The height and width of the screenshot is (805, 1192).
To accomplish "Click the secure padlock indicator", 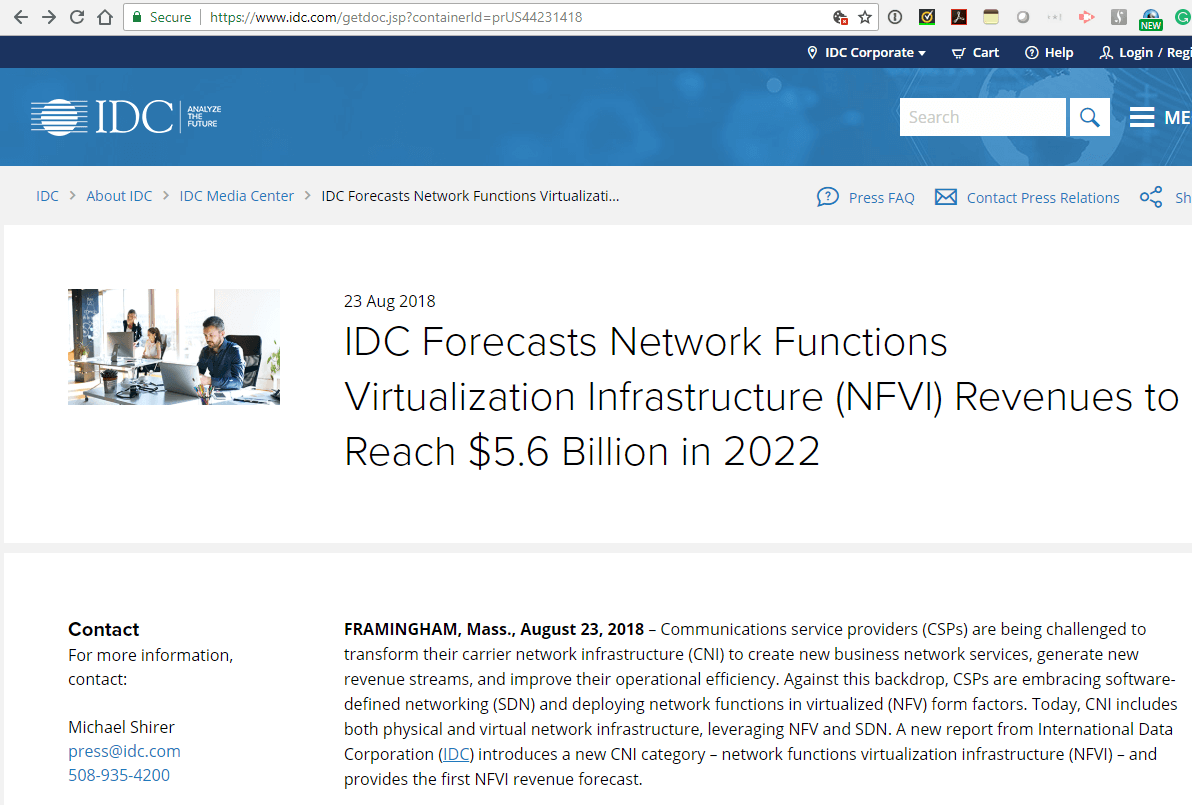I will click(x=136, y=16).
